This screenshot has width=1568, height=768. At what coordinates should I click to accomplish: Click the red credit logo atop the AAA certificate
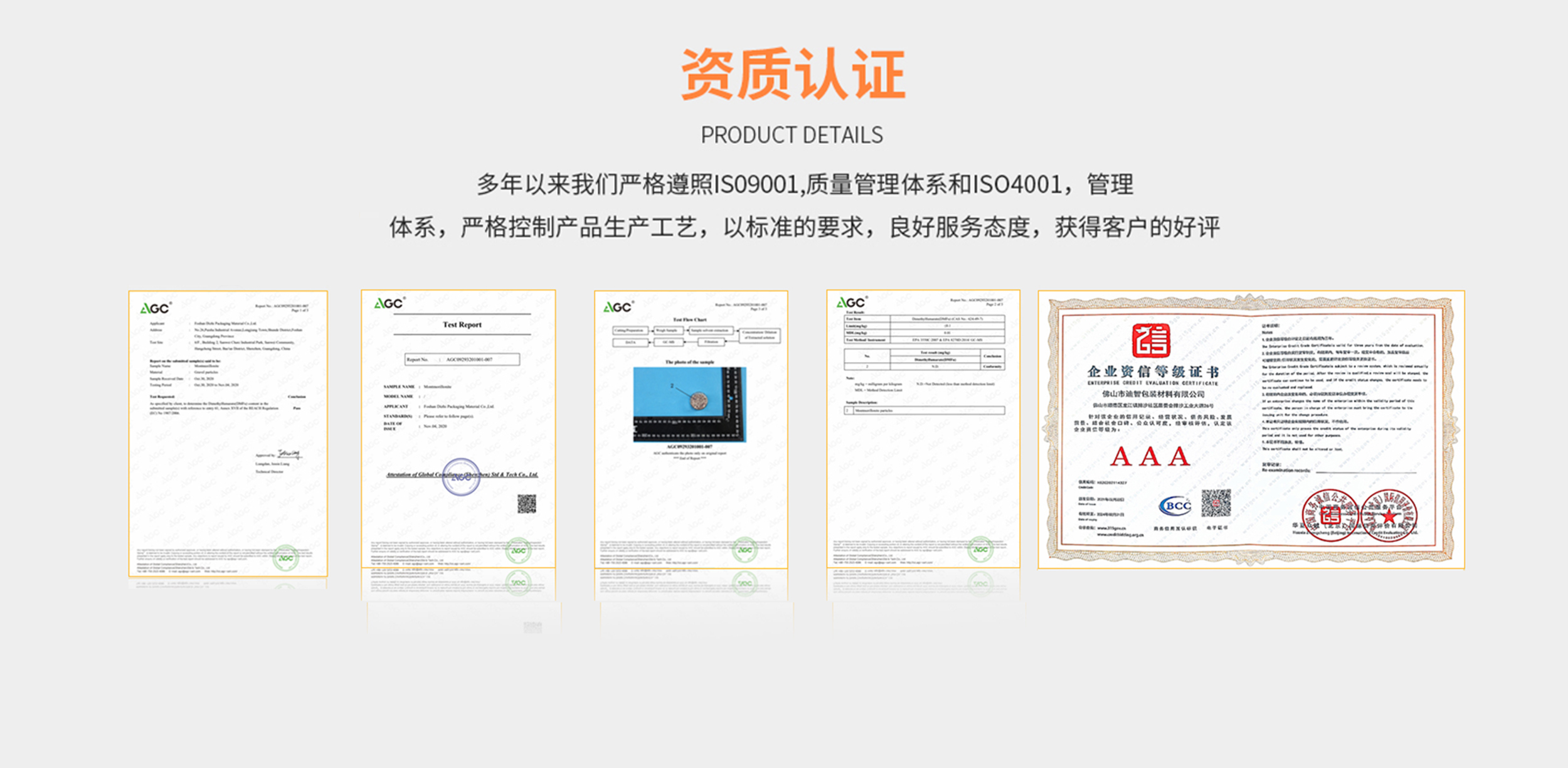point(1151,340)
